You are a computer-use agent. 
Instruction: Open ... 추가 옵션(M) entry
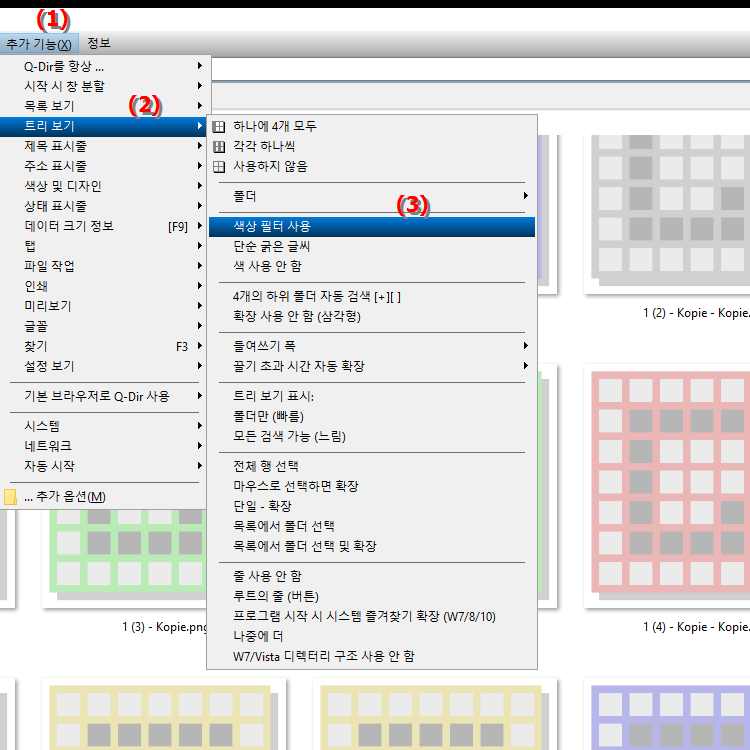[x=103, y=497]
